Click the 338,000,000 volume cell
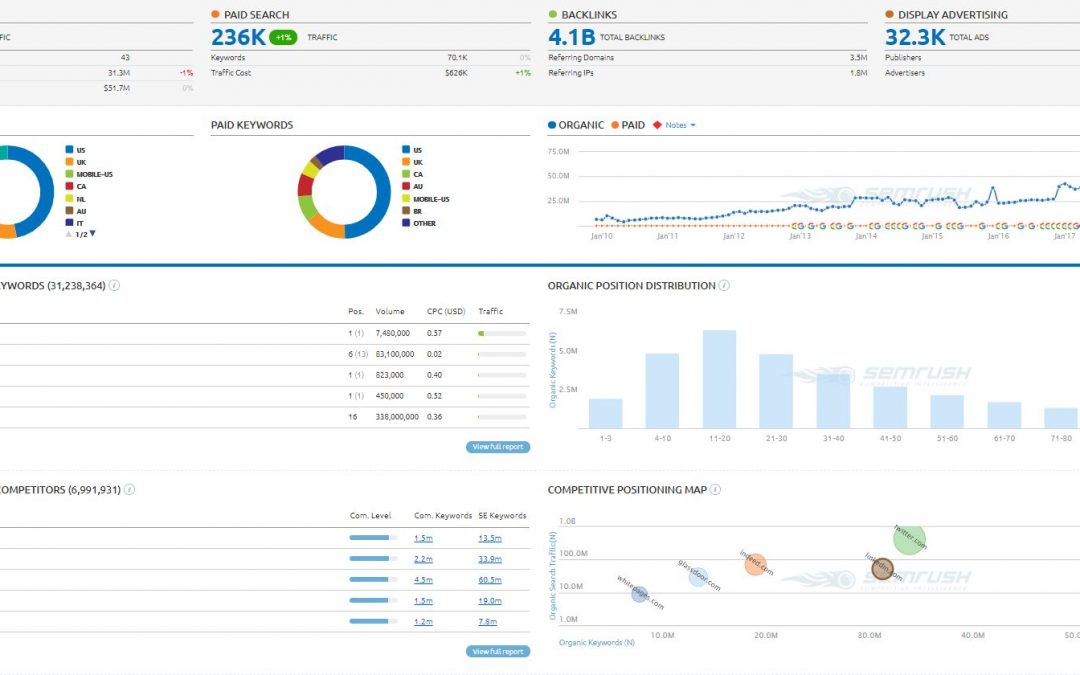The image size is (1080, 675). 397,417
